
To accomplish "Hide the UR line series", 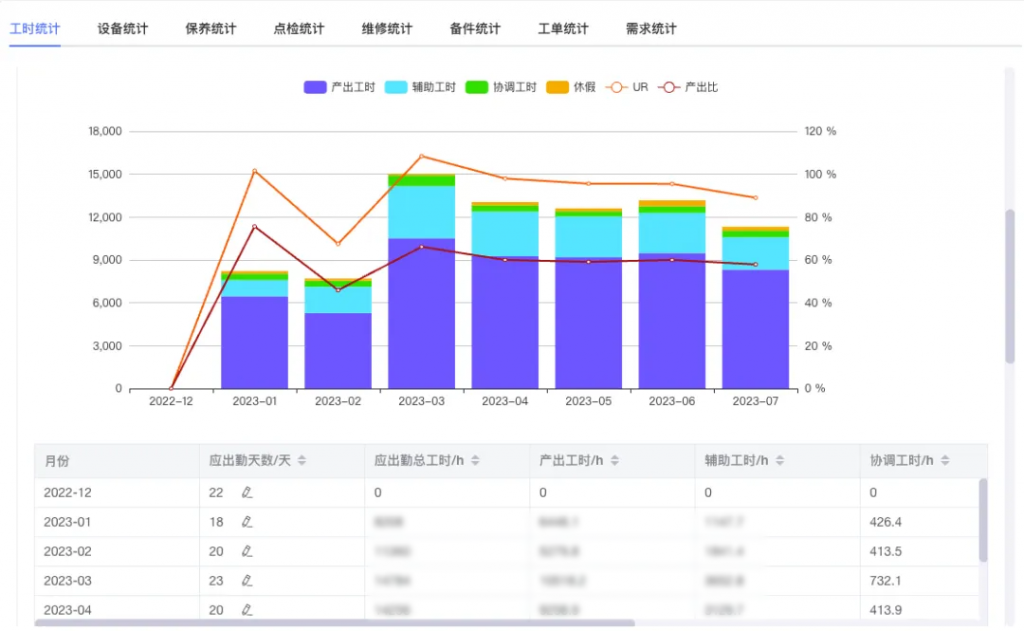I will point(627,87).
